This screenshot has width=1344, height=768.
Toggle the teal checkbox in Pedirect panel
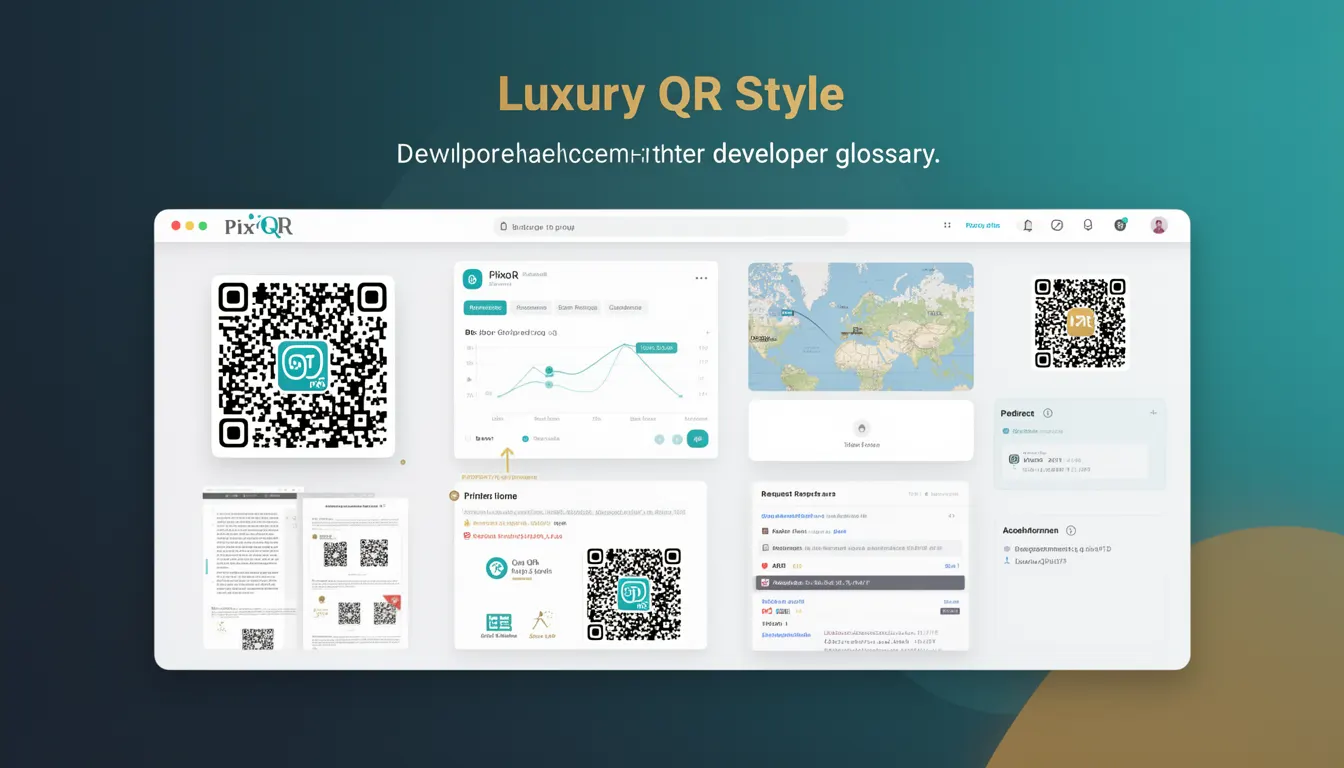[1006, 431]
